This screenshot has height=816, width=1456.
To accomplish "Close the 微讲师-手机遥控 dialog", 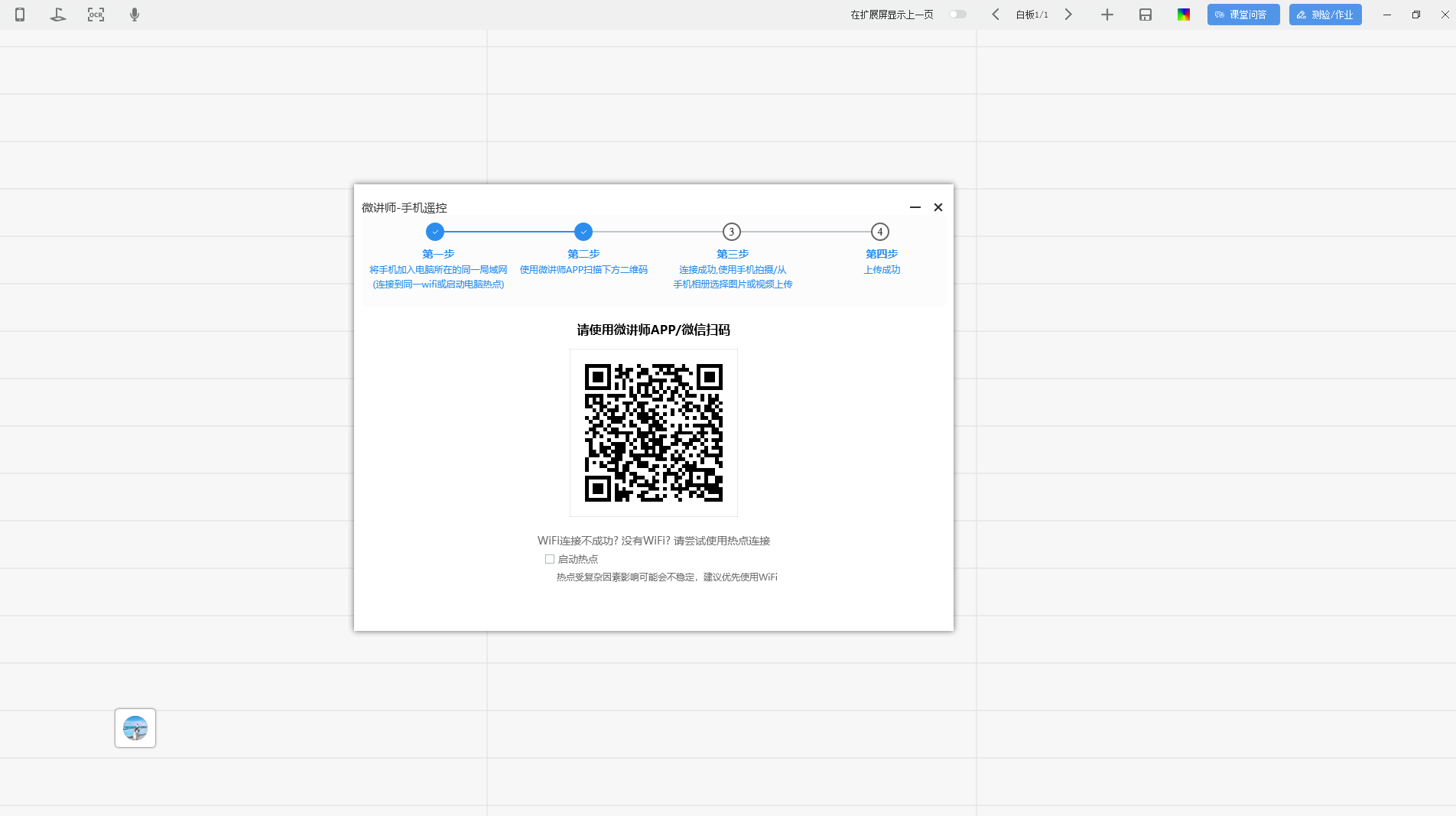I will coord(938,207).
